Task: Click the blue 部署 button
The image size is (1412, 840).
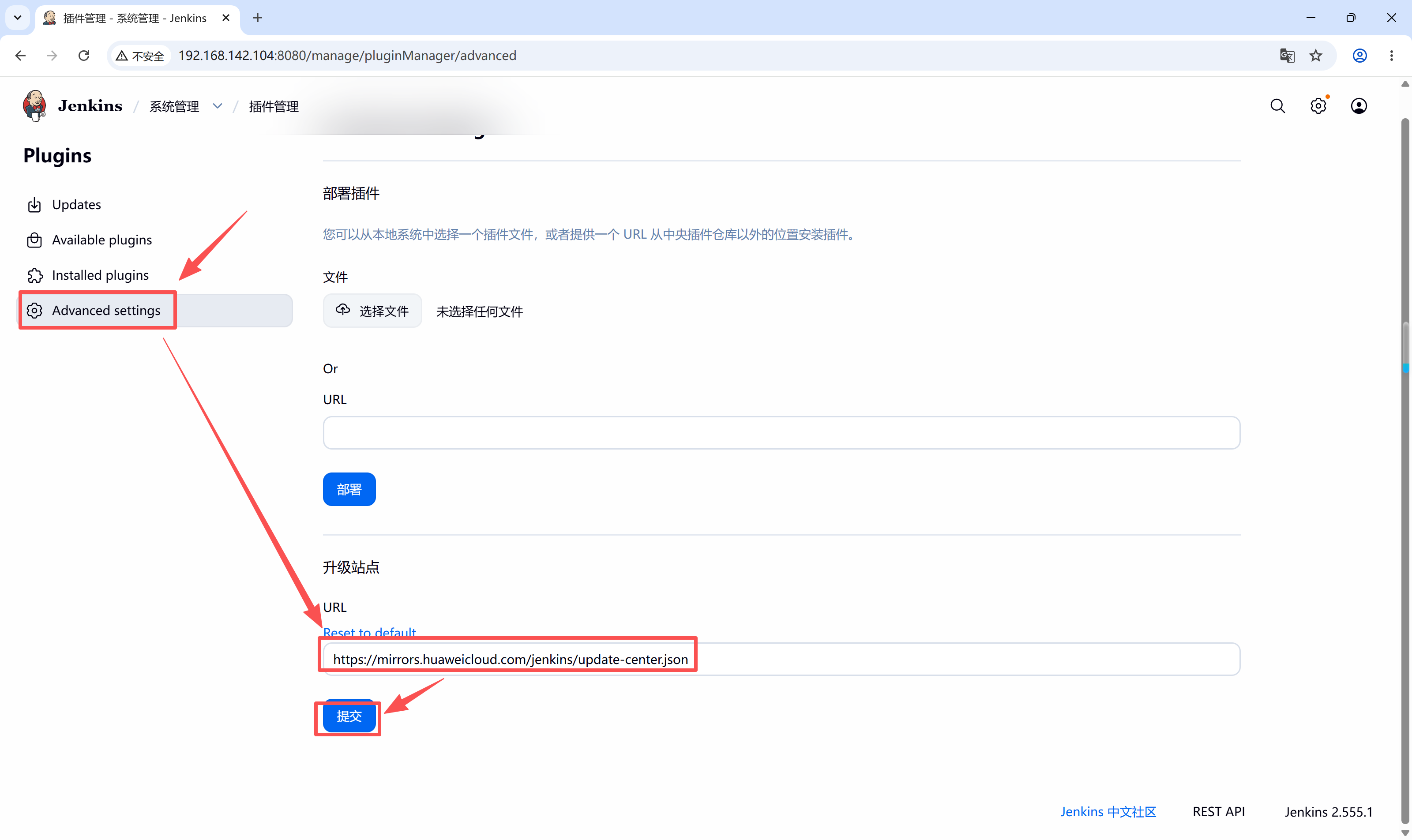Action: (x=349, y=489)
